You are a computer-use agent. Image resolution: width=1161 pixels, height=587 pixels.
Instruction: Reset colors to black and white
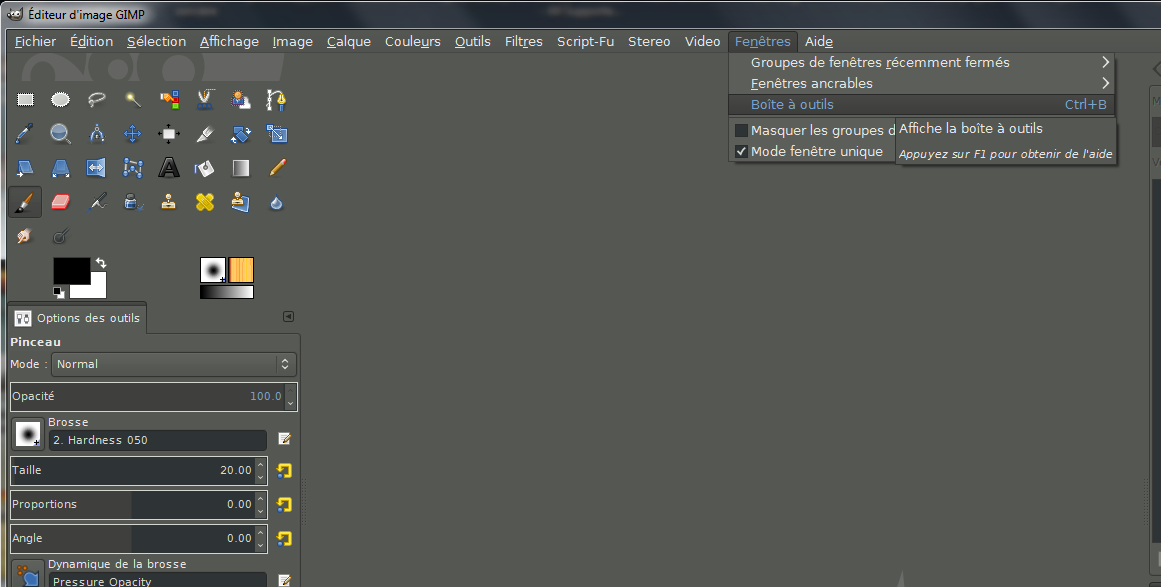58,293
